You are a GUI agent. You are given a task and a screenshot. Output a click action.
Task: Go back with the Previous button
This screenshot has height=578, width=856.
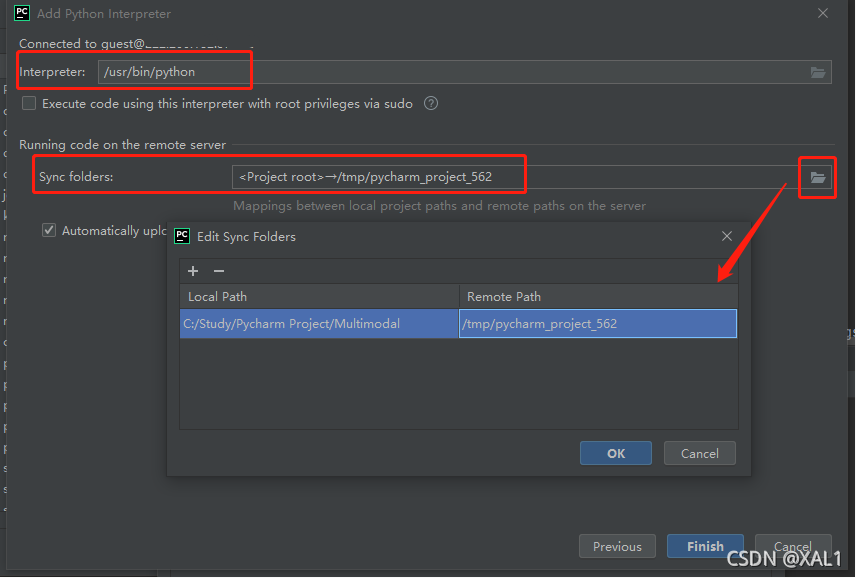tap(617, 546)
